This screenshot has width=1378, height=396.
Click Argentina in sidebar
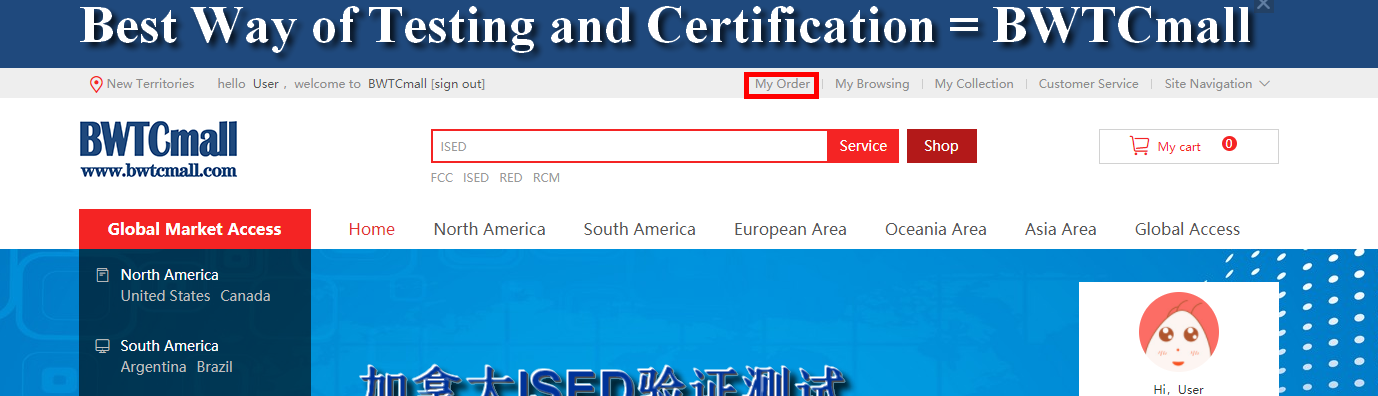point(154,367)
